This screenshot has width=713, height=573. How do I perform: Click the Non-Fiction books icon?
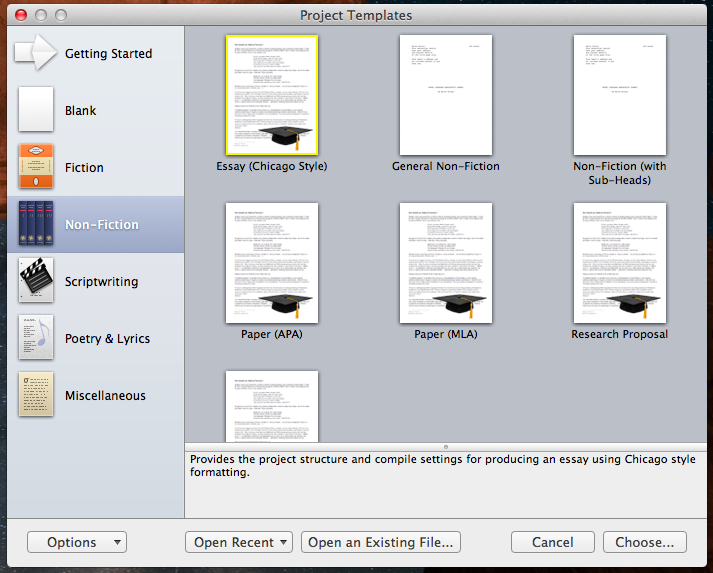(36, 224)
